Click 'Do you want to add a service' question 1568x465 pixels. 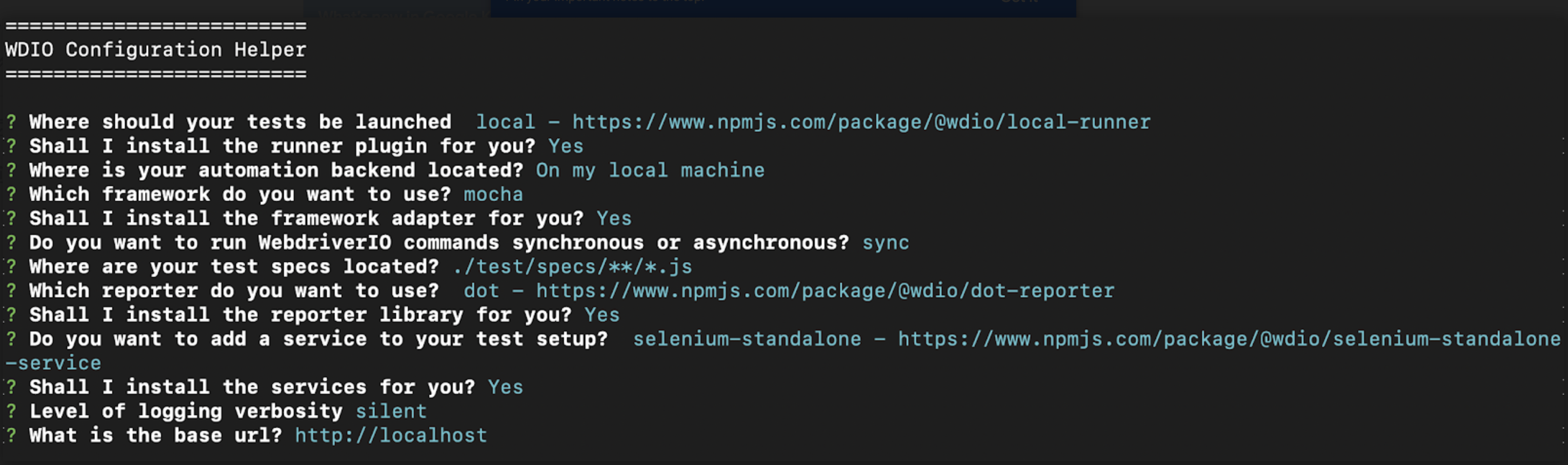pos(319,339)
